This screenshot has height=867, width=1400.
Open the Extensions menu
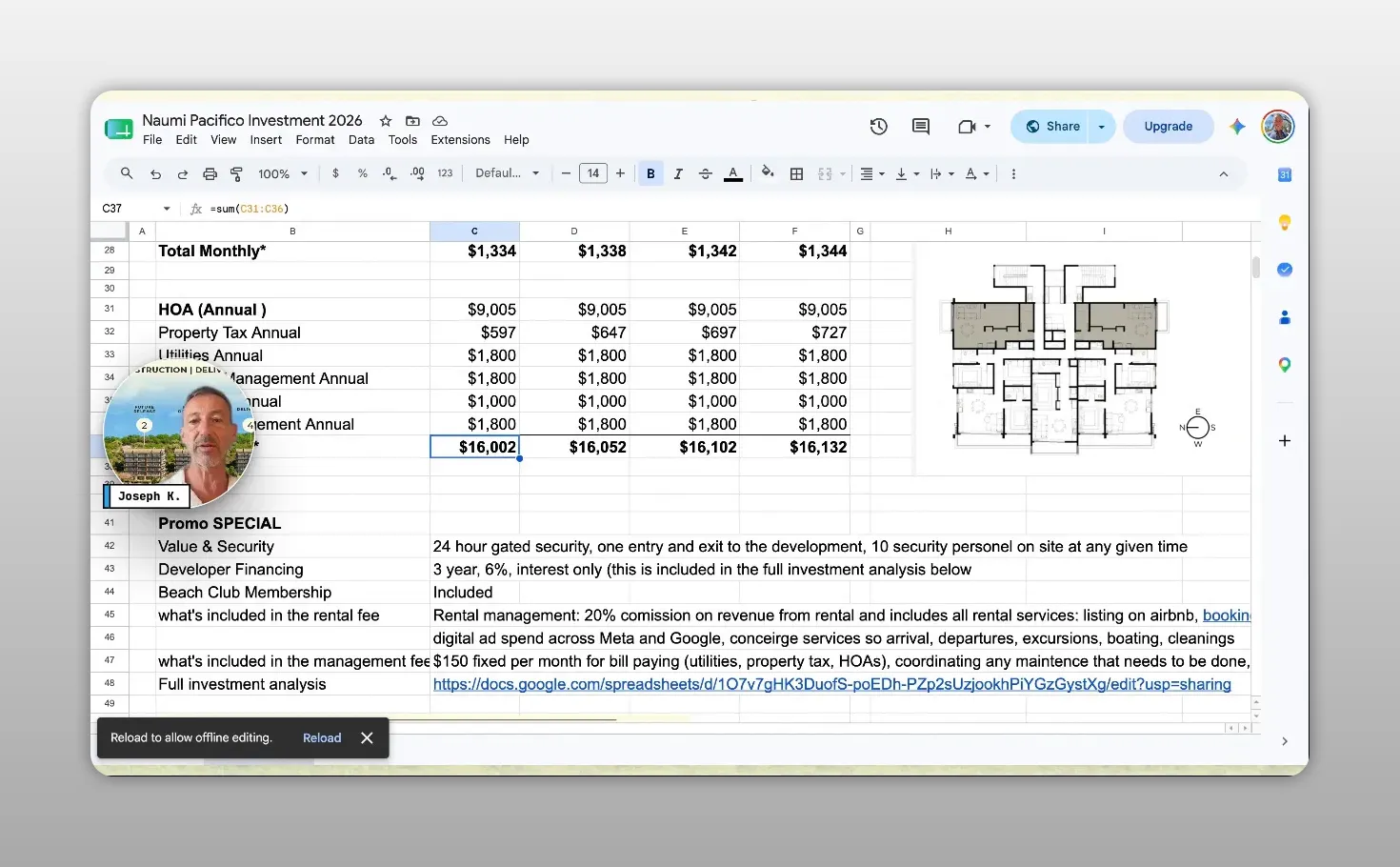pos(460,140)
